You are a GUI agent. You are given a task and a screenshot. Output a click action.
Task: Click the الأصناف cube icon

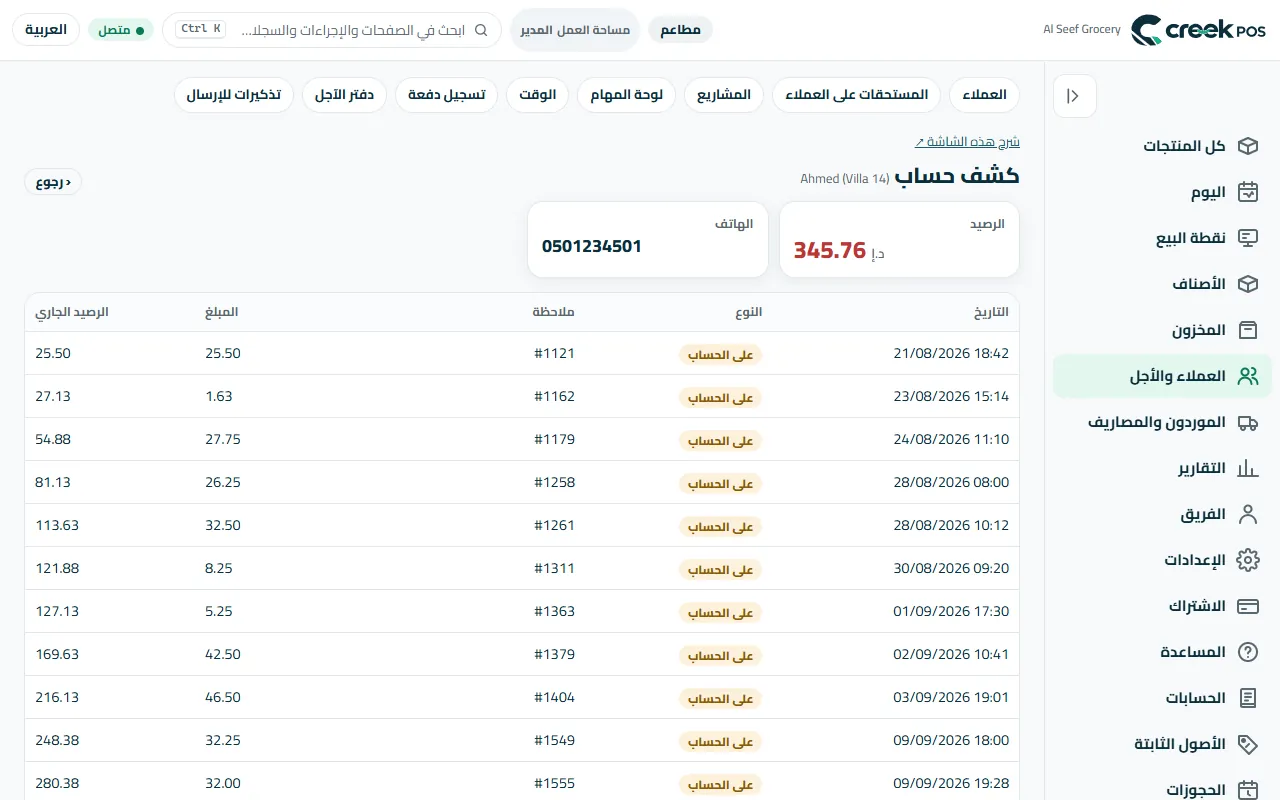pos(1247,284)
